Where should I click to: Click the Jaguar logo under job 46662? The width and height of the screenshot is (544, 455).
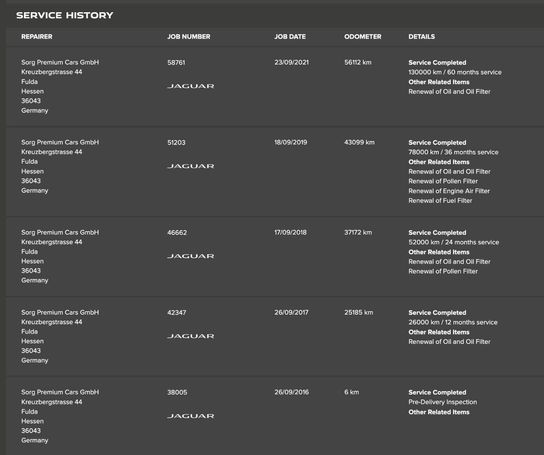pyautogui.click(x=190, y=256)
